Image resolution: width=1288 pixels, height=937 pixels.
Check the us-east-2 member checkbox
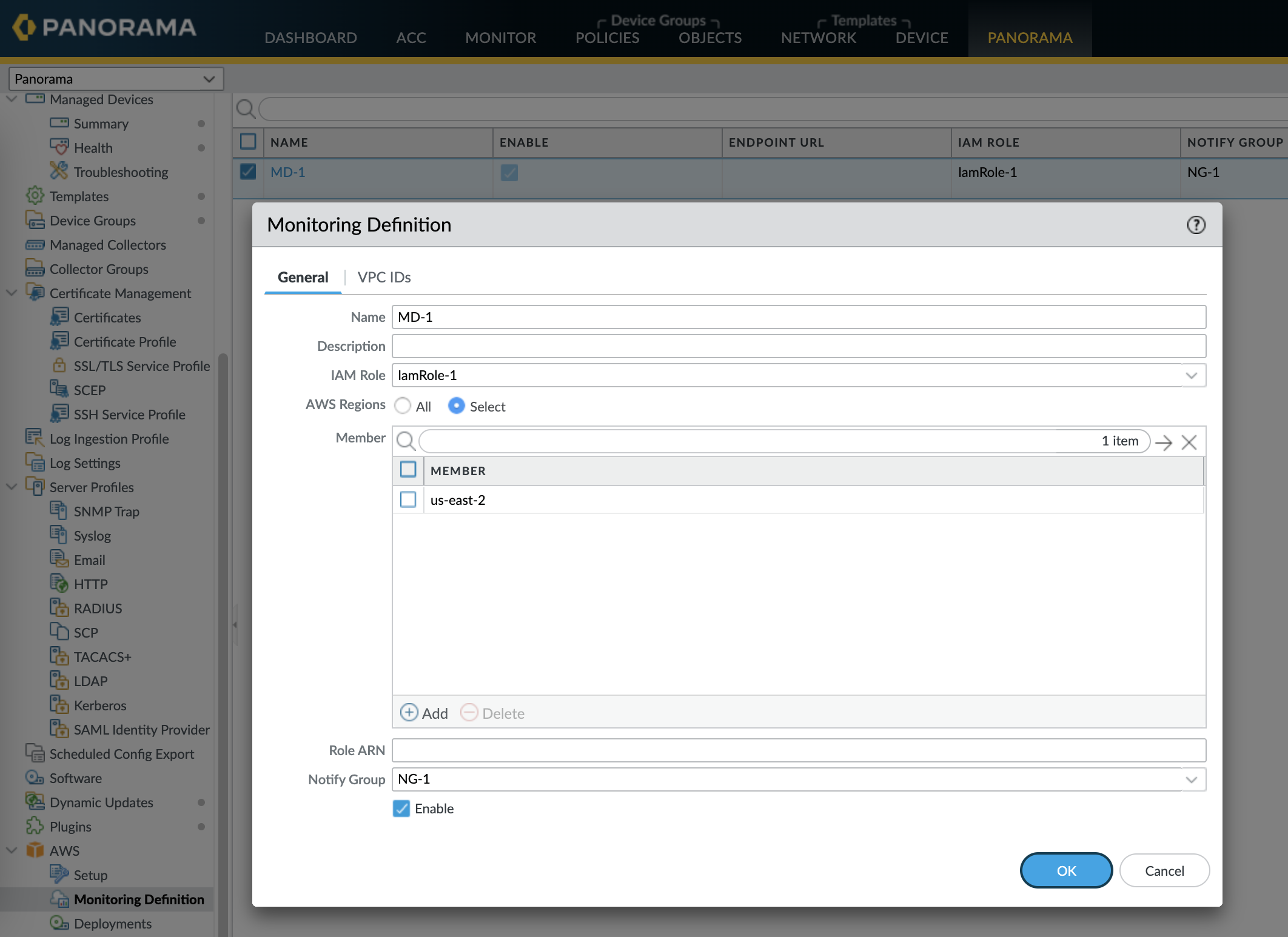click(x=408, y=499)
